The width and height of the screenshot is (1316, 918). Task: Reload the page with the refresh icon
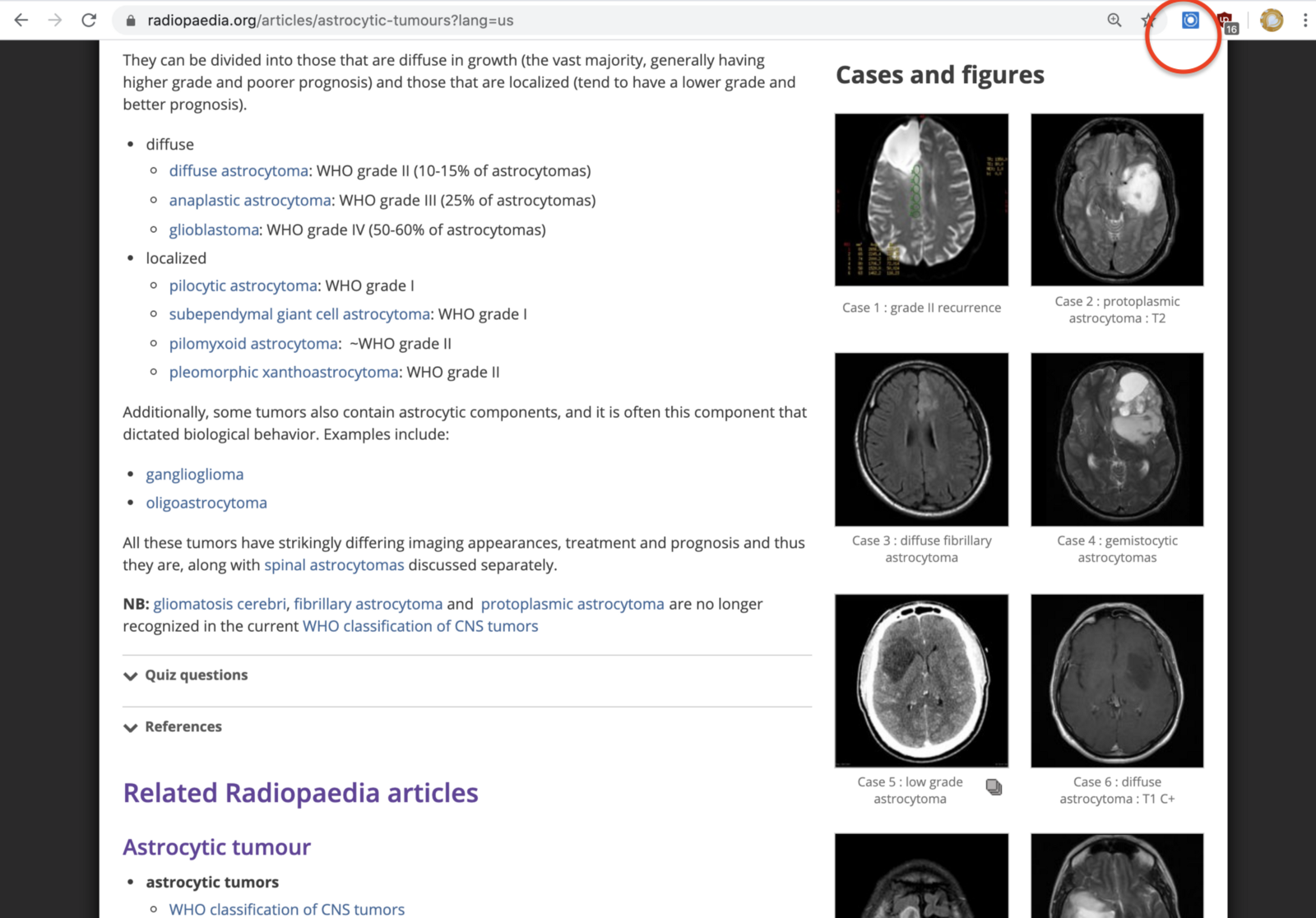(x=89, y=20)
